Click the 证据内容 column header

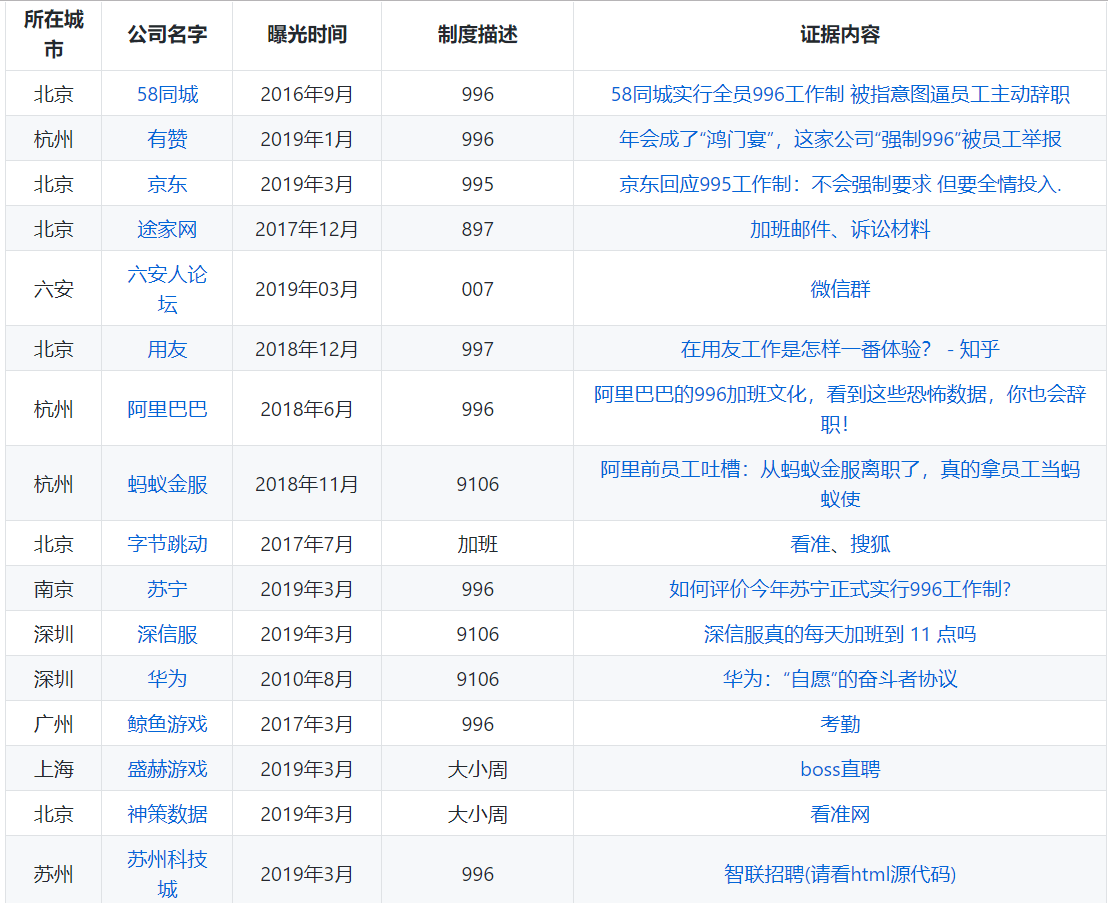(840, 34)
